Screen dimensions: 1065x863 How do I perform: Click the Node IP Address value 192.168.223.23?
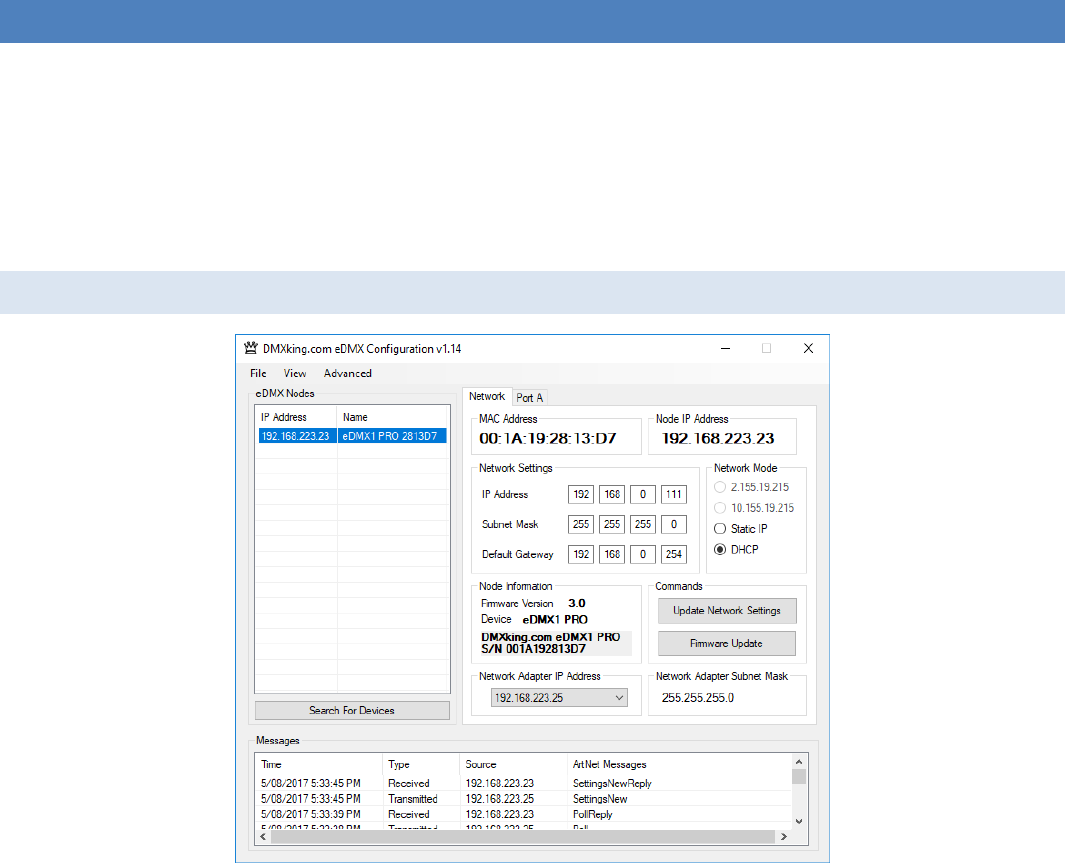[718, 439]
